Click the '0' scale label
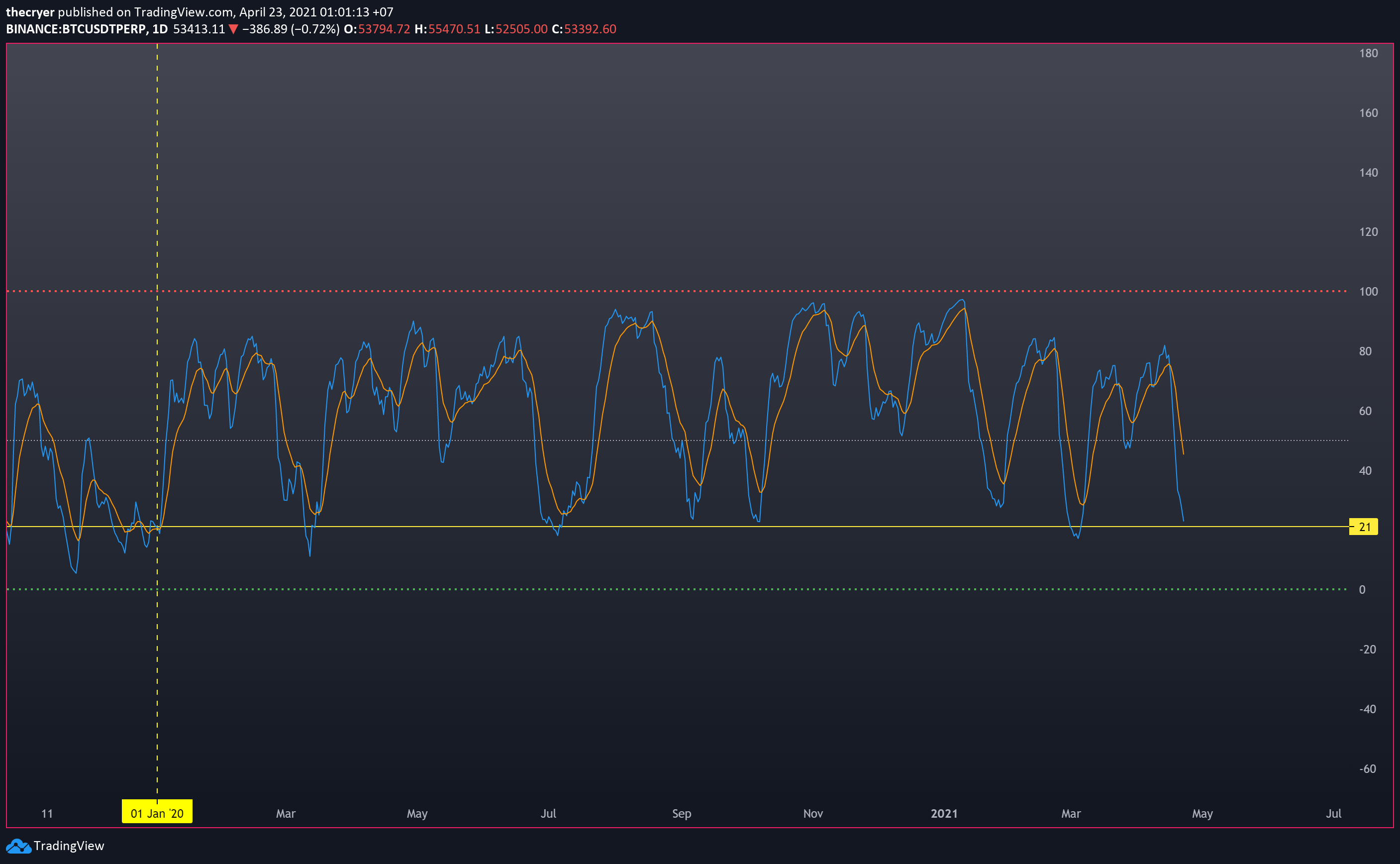Viewport: 1400px width, 864px height. pyautogui.click(x=1362, y=590)
